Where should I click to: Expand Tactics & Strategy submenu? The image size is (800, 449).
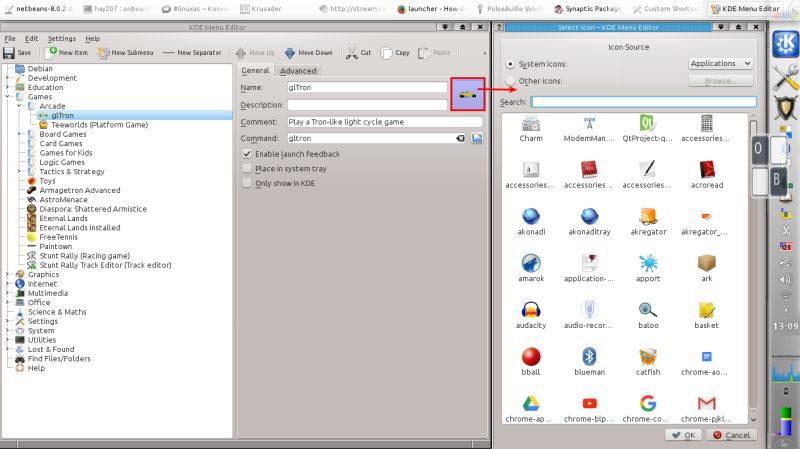coord(19,171)
